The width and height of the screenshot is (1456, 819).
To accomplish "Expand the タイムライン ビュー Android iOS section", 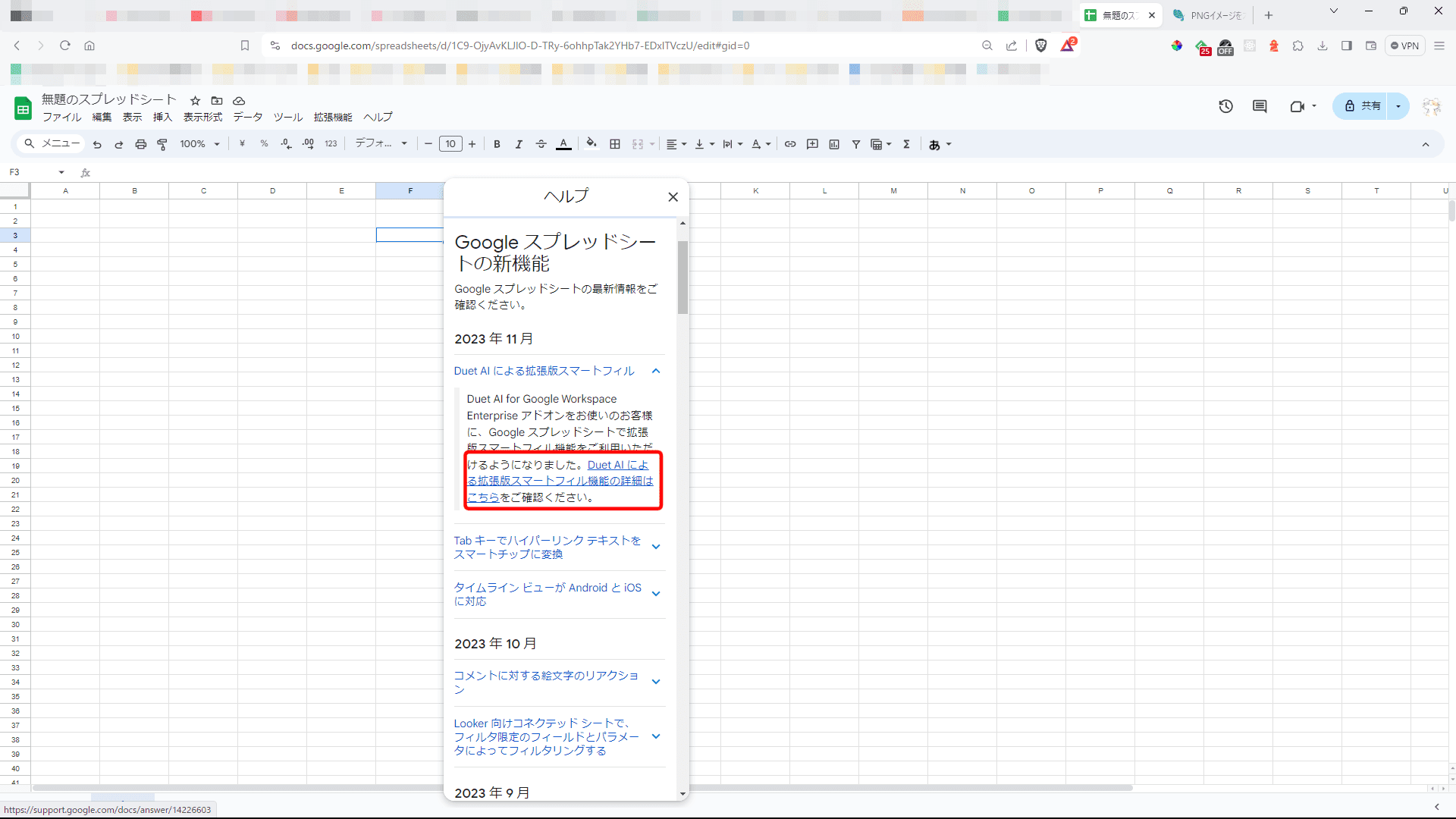I will [656, 594].
